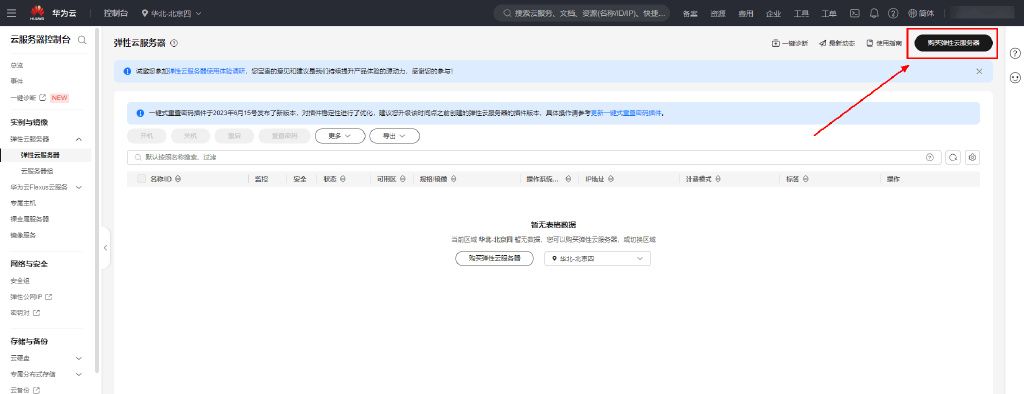Open the help icon in the top bar
The width and height of the screenshot is (1024, 394).
pyautogui.click(x=893, y=13)
